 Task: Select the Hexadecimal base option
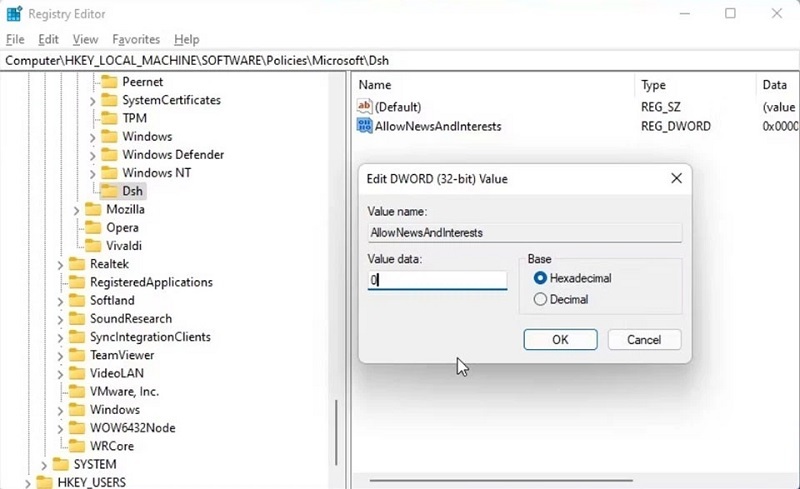[x=541, y=278]
